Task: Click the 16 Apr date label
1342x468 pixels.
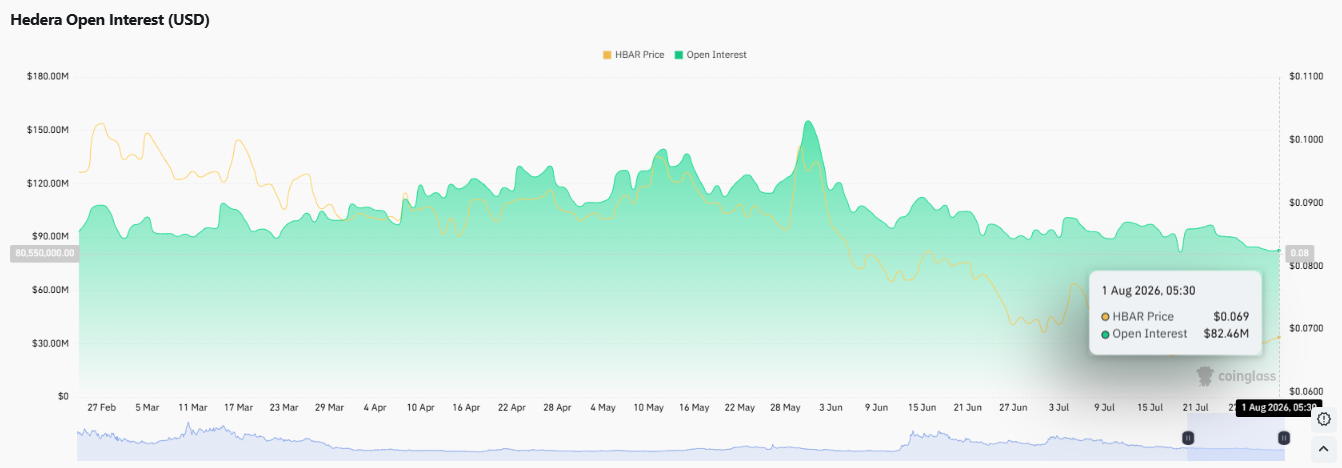Action: 466,408
